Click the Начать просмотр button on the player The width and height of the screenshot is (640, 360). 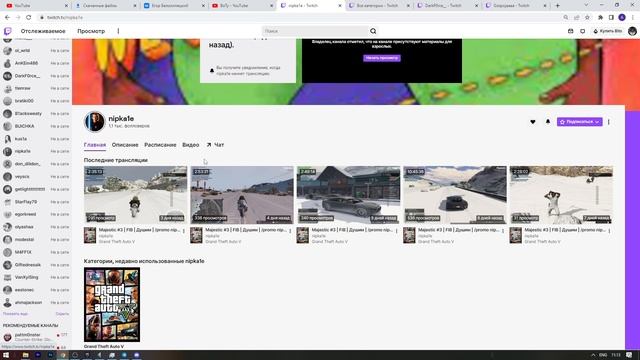coord(382,58)
